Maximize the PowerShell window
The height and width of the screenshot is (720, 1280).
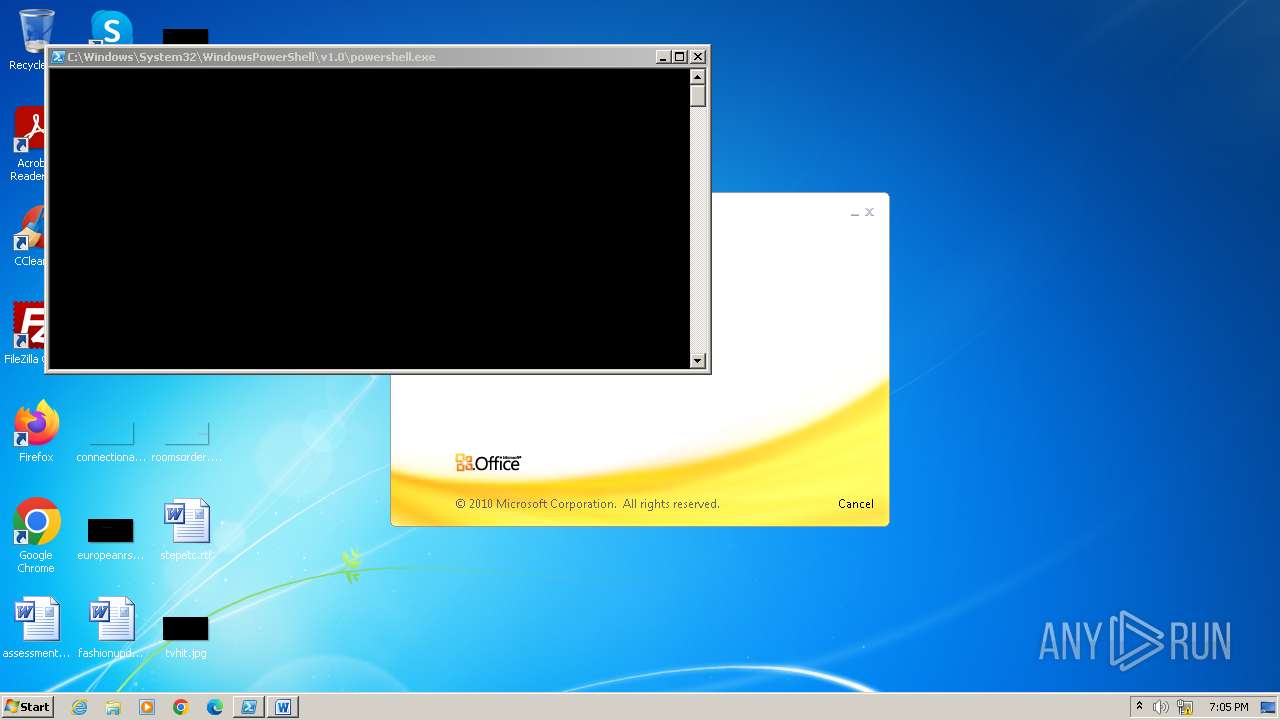click(x=679, y=57)
